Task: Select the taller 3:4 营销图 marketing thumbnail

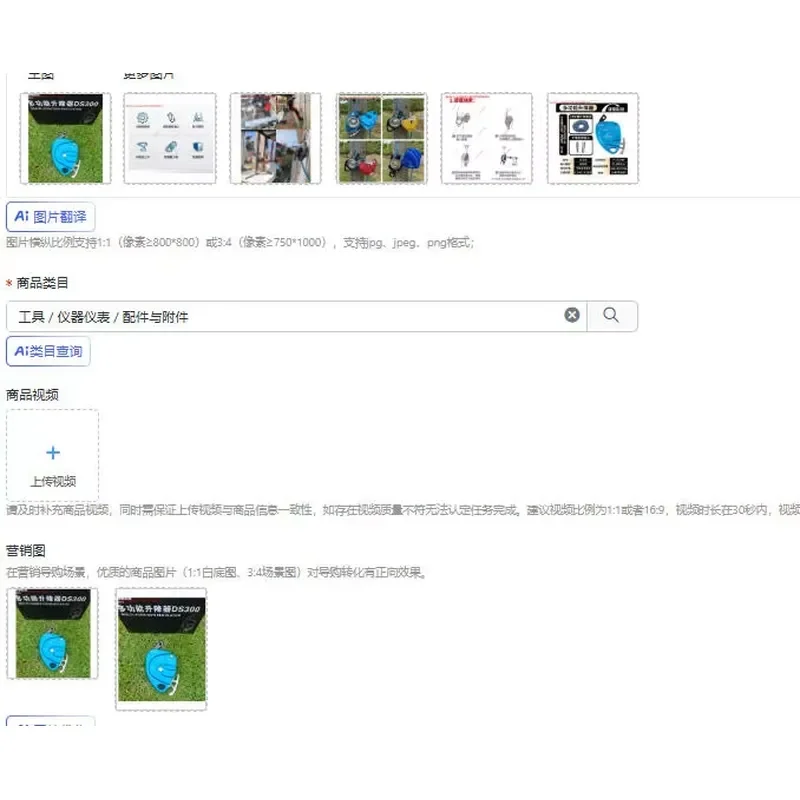Action: 161,649
